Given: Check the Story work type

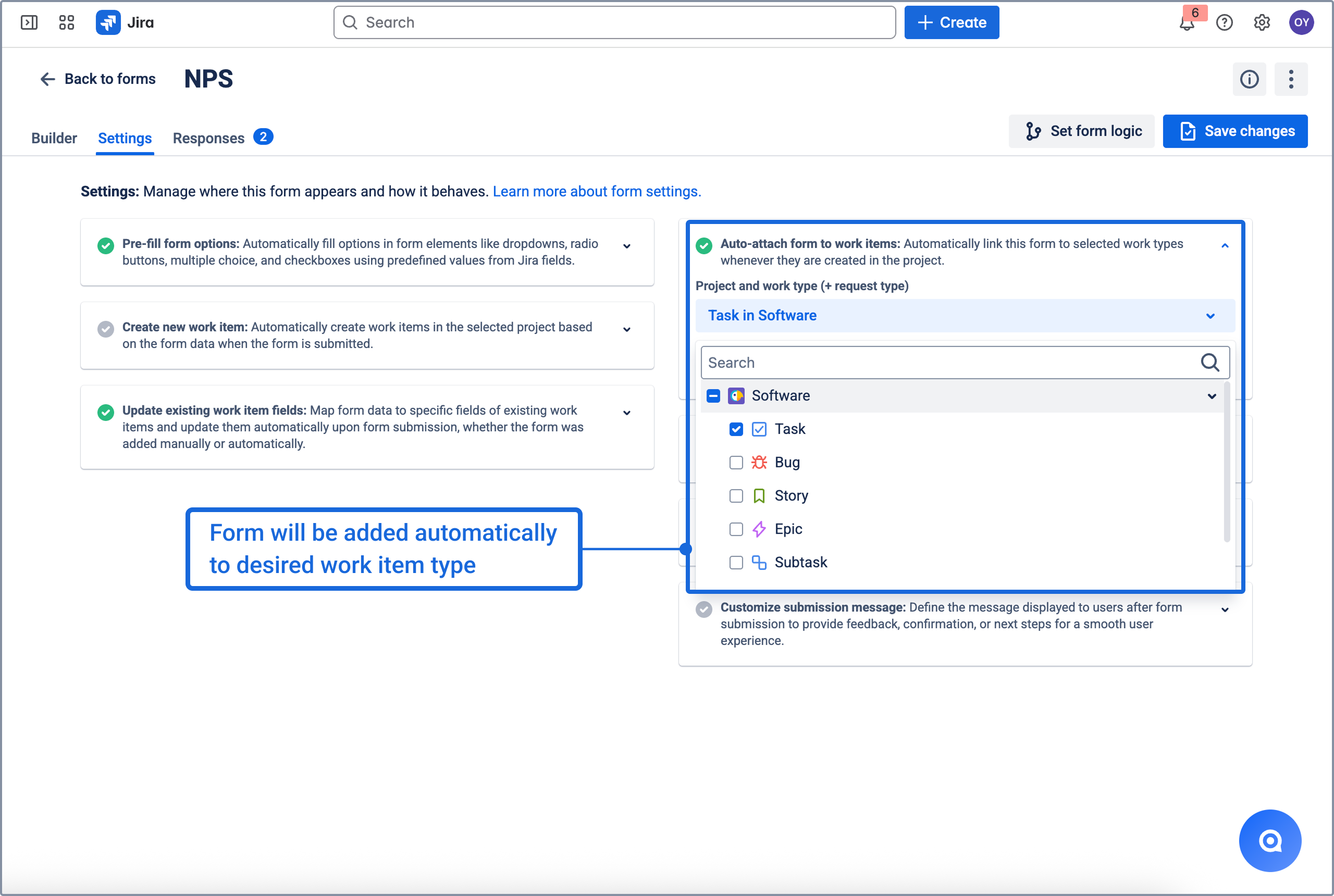Looking at the screenshot, I should (x=736, y=495).
